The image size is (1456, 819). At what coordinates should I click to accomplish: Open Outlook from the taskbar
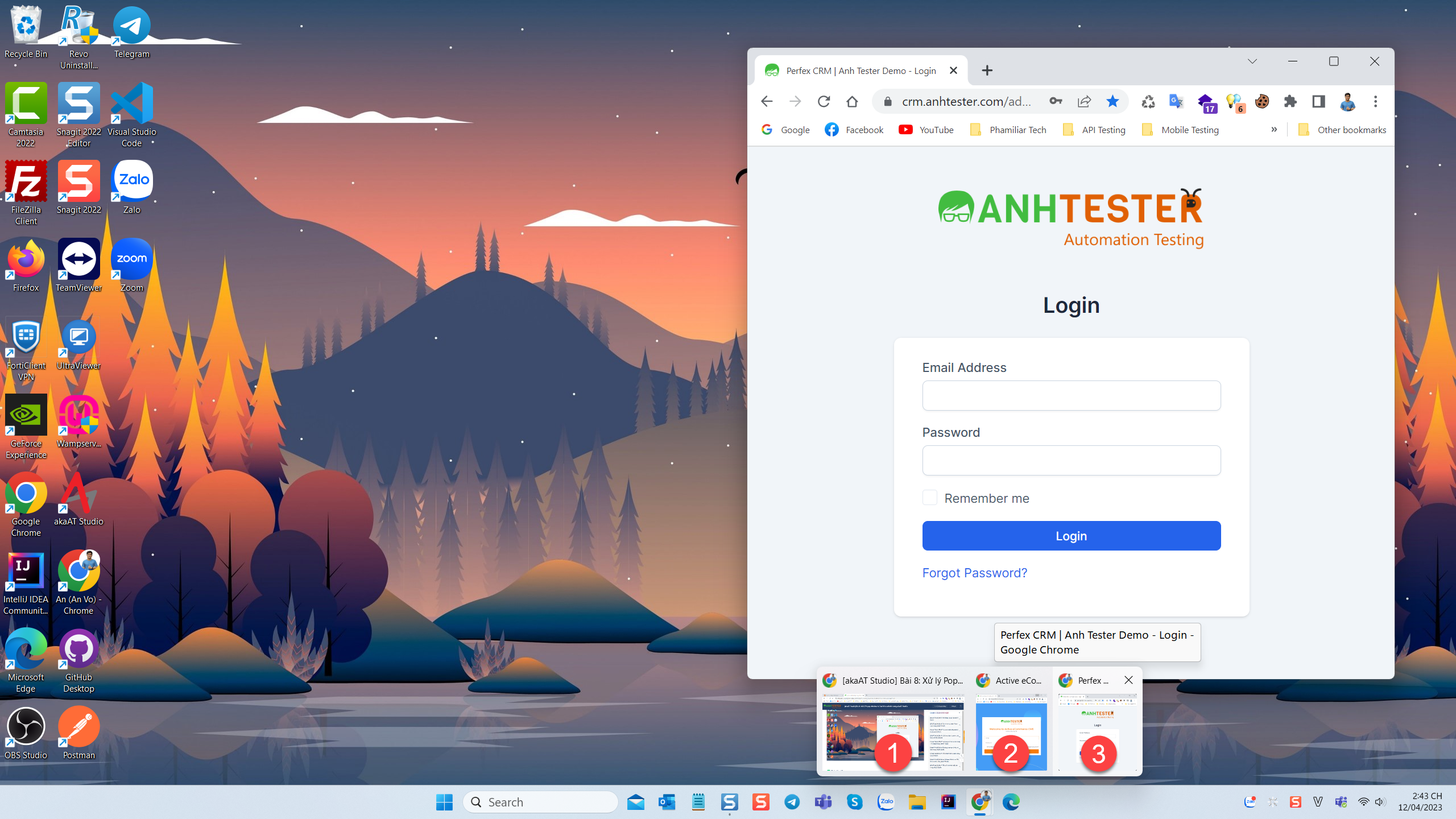[667, 802]
